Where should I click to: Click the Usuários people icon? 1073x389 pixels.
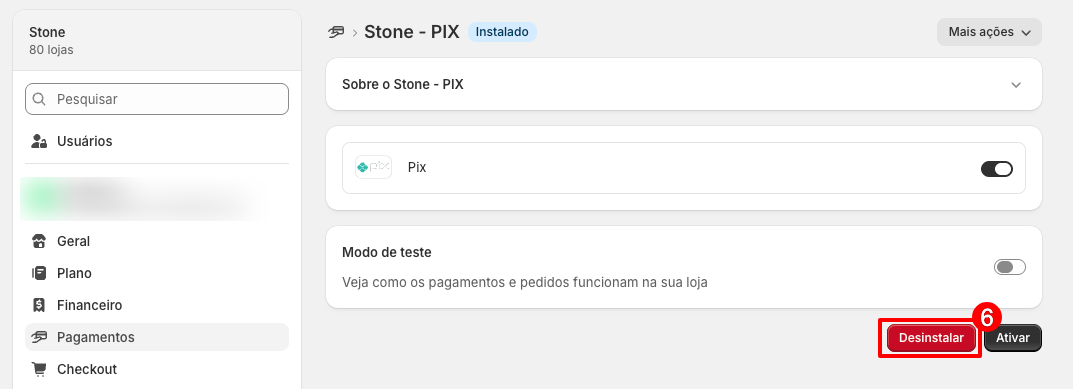tap(39, 142)
